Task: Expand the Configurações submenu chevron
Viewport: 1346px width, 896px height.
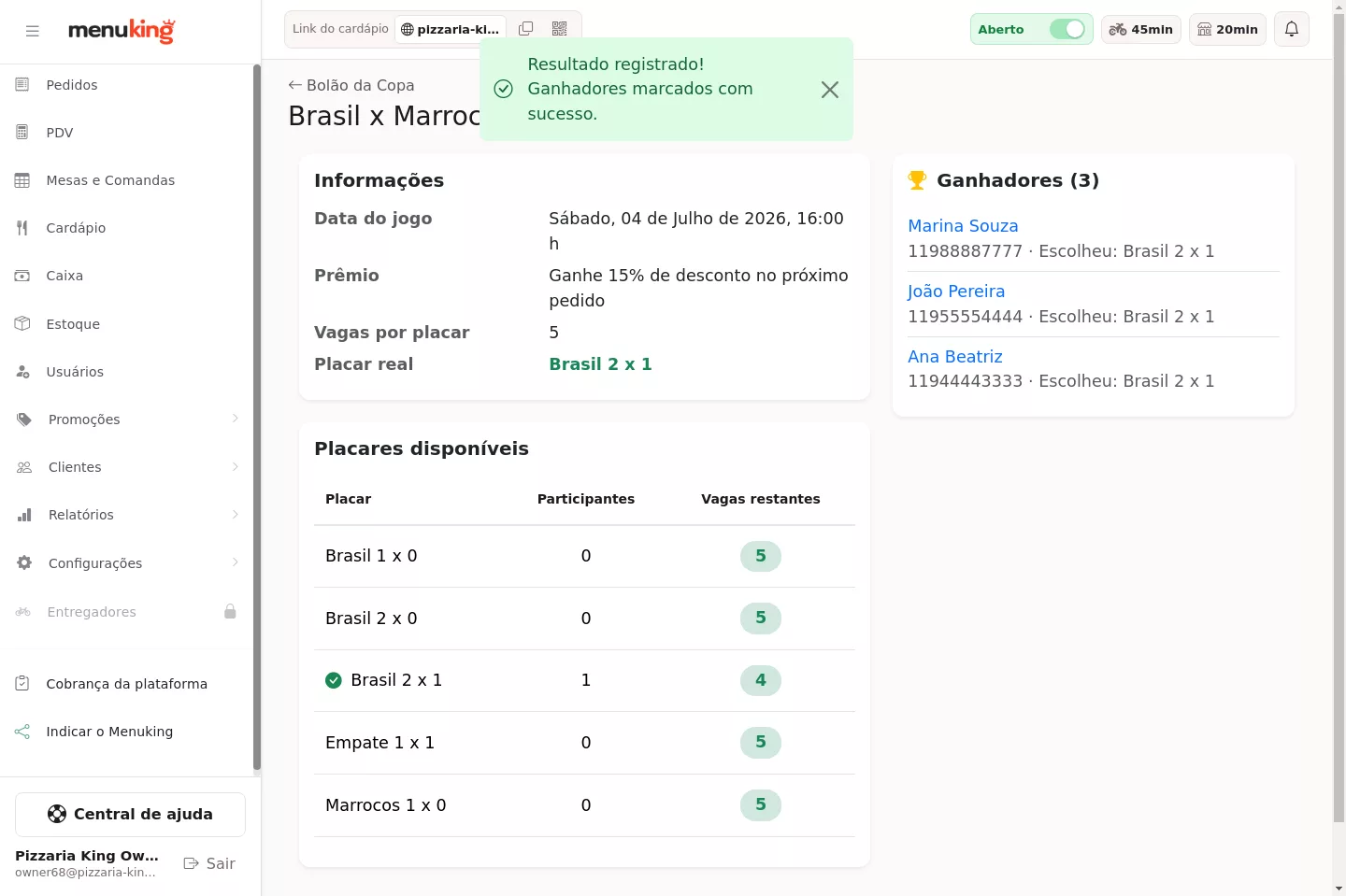Action: coord(236,562)
